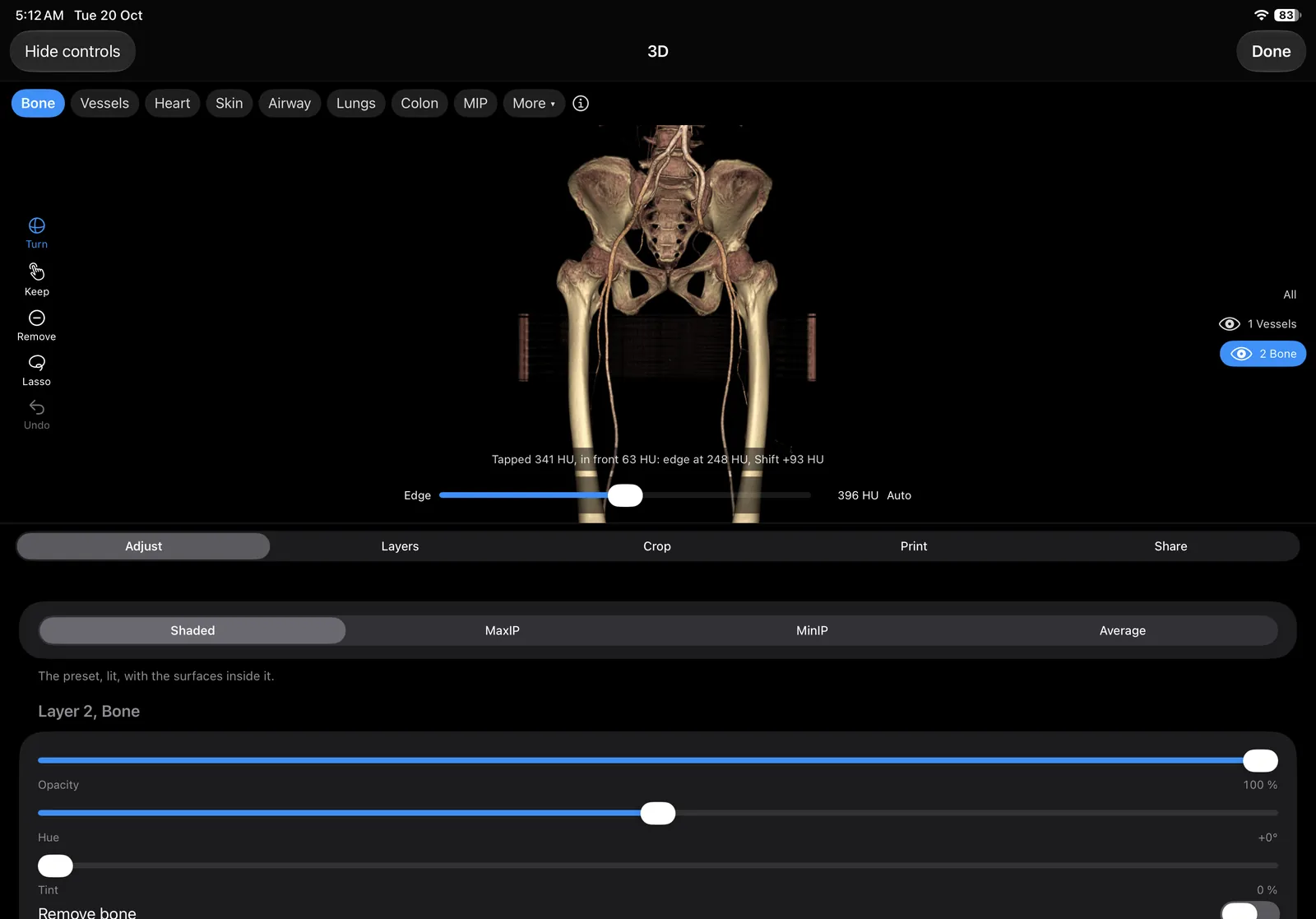Click the Edge threshold slider handle
This screenshot has height=919, width=1316.
[625, 495]
